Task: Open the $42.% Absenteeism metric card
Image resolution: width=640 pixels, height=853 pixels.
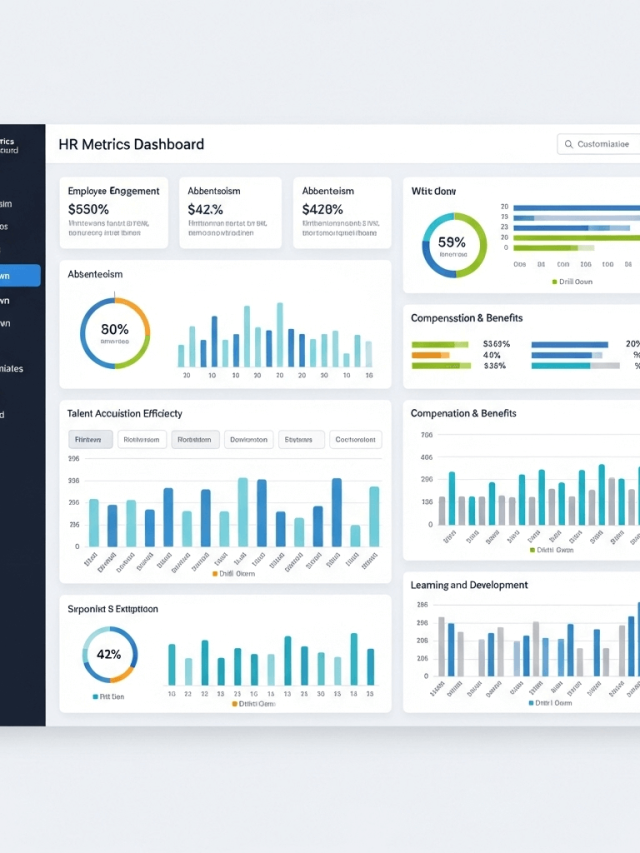Action: pos(229,213)
